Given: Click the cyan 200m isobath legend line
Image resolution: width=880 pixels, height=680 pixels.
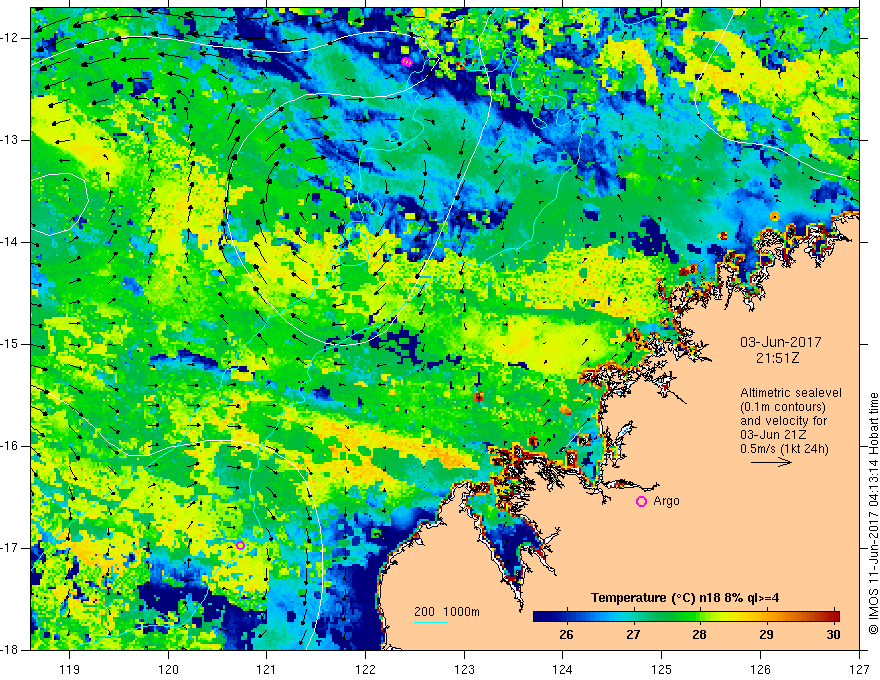Looking at the screenshot, I should coord(431,622).
